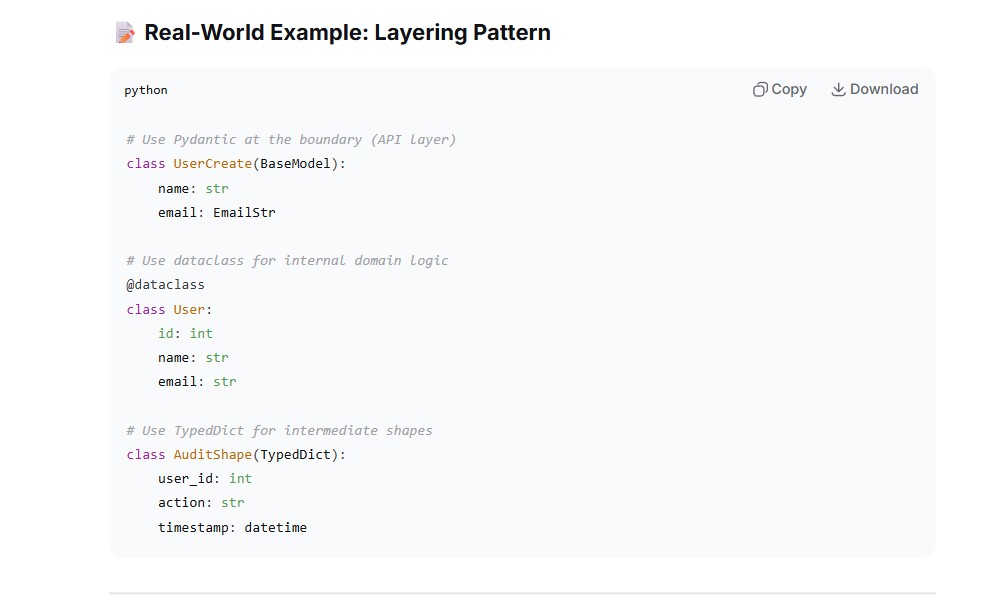Click the line 'timestamp: datetime'
The image size is (1003, 600).
[x=232, y=528]
